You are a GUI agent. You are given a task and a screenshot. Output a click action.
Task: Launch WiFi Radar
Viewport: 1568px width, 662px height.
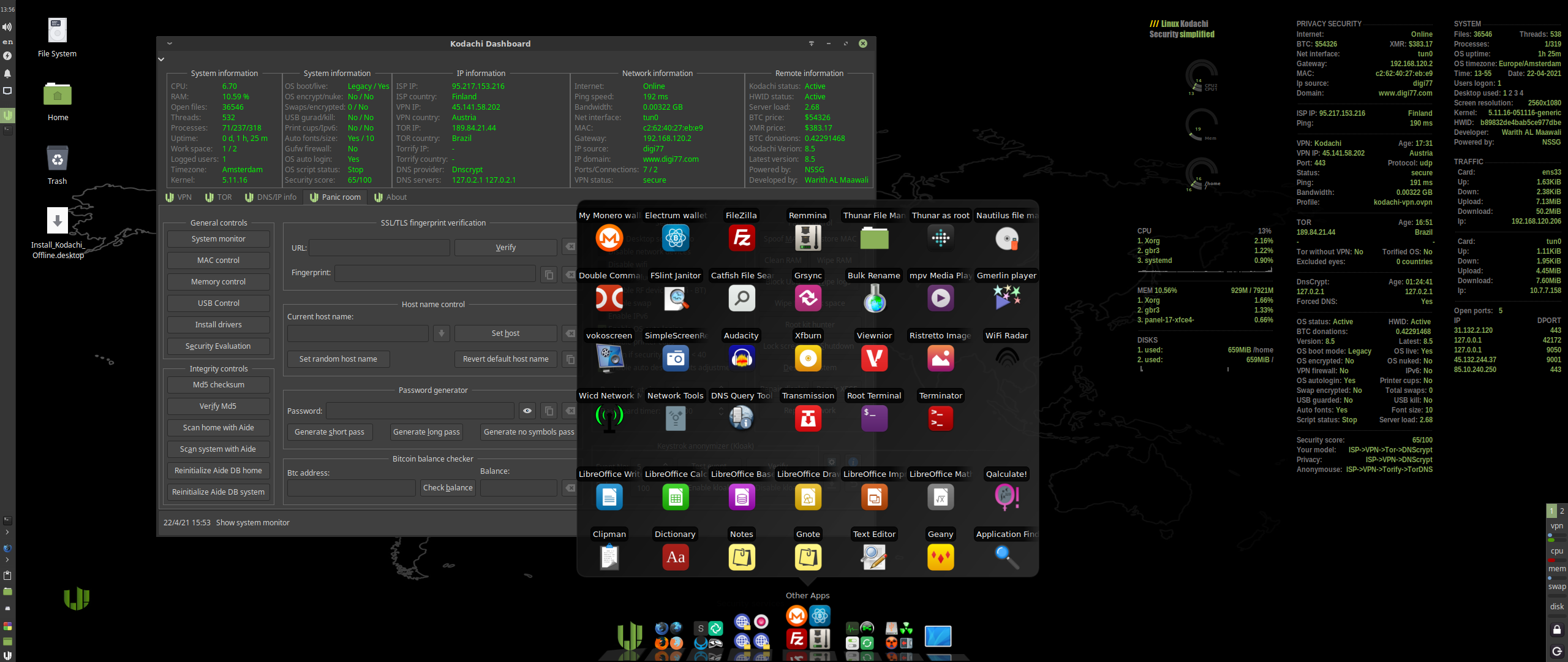(x=1006, y=358)
